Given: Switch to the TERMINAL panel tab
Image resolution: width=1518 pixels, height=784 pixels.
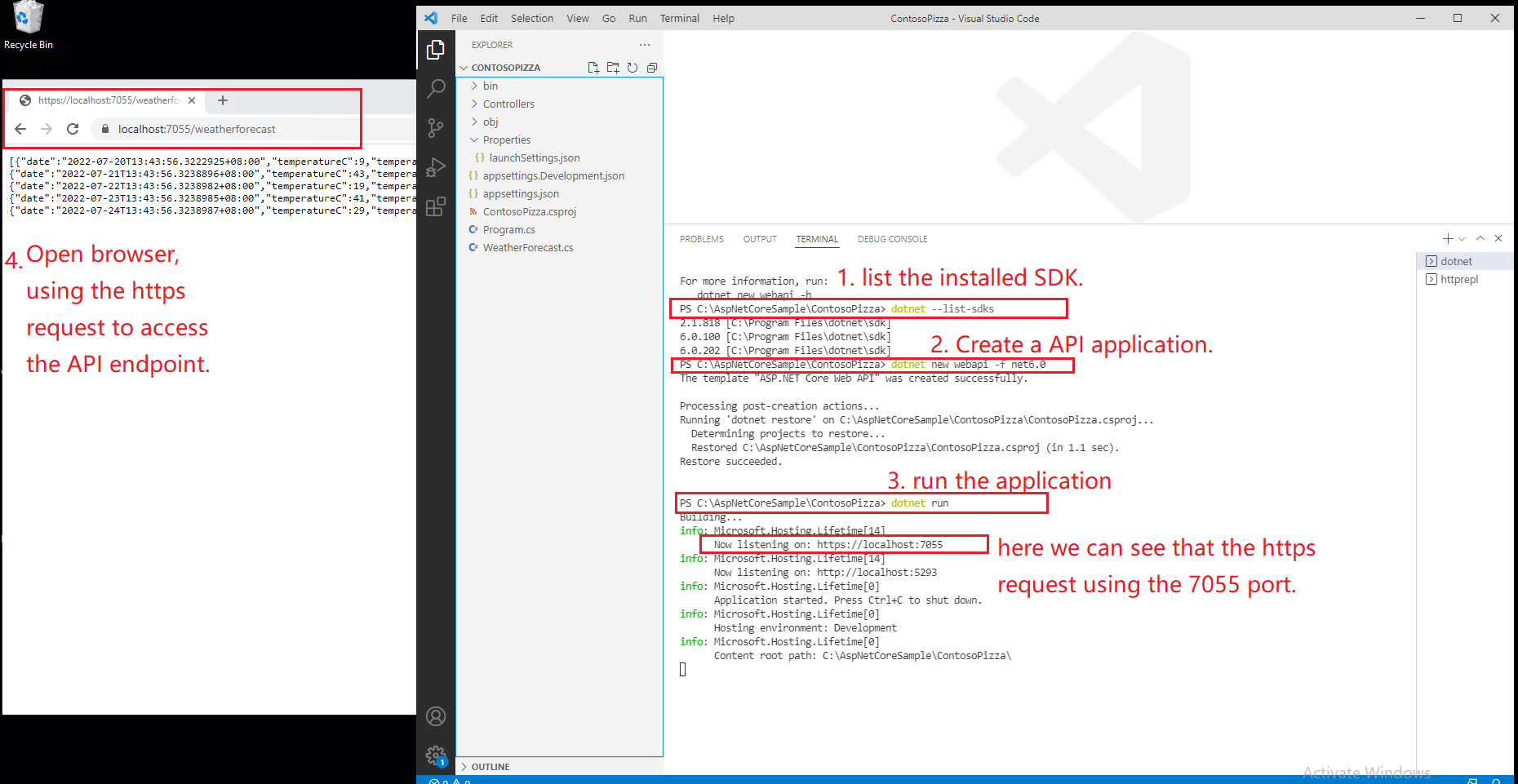Looking at the screenshot, I should (817, 239).
